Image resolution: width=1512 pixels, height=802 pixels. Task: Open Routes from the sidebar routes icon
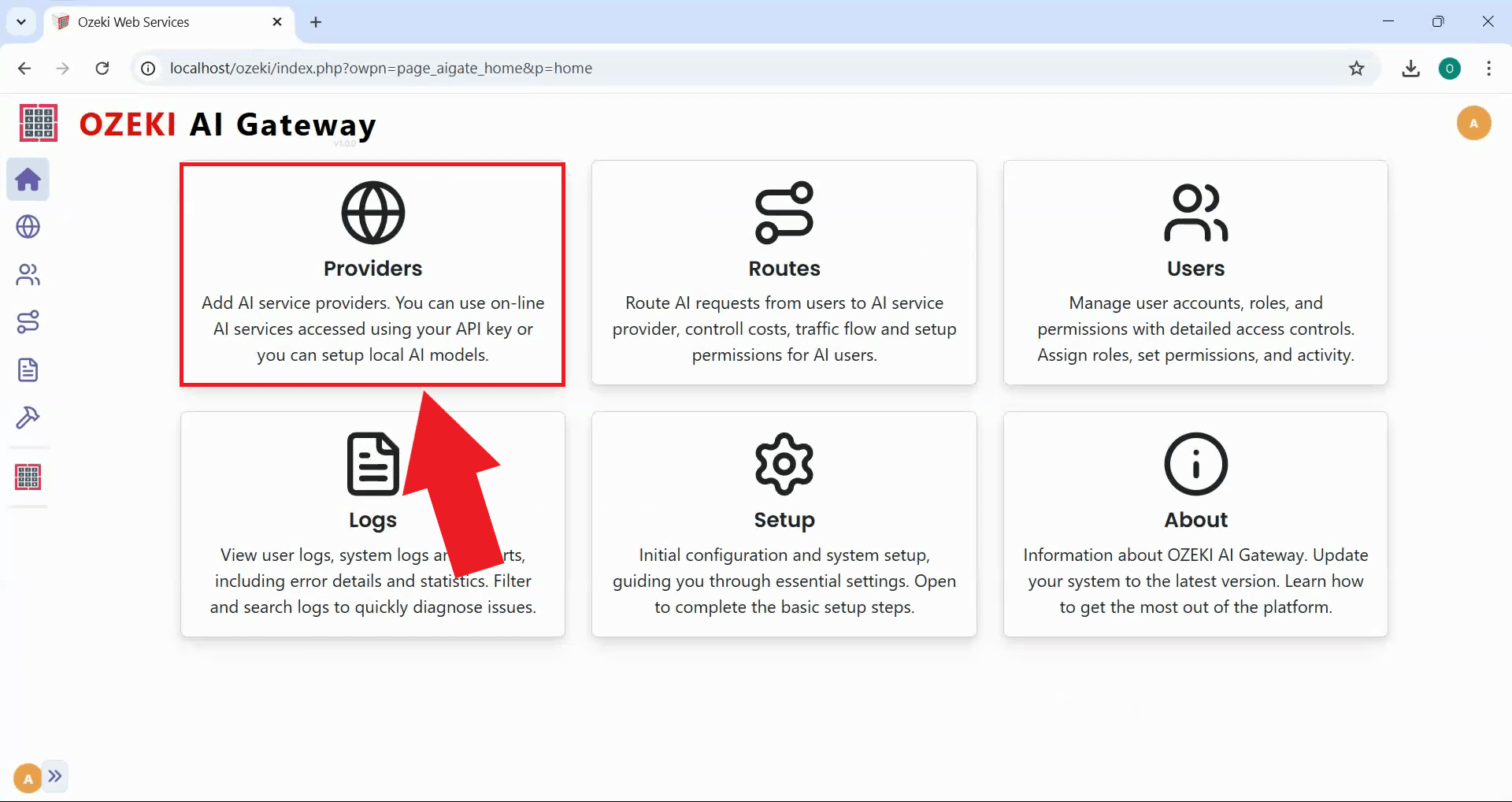[28, 321]
